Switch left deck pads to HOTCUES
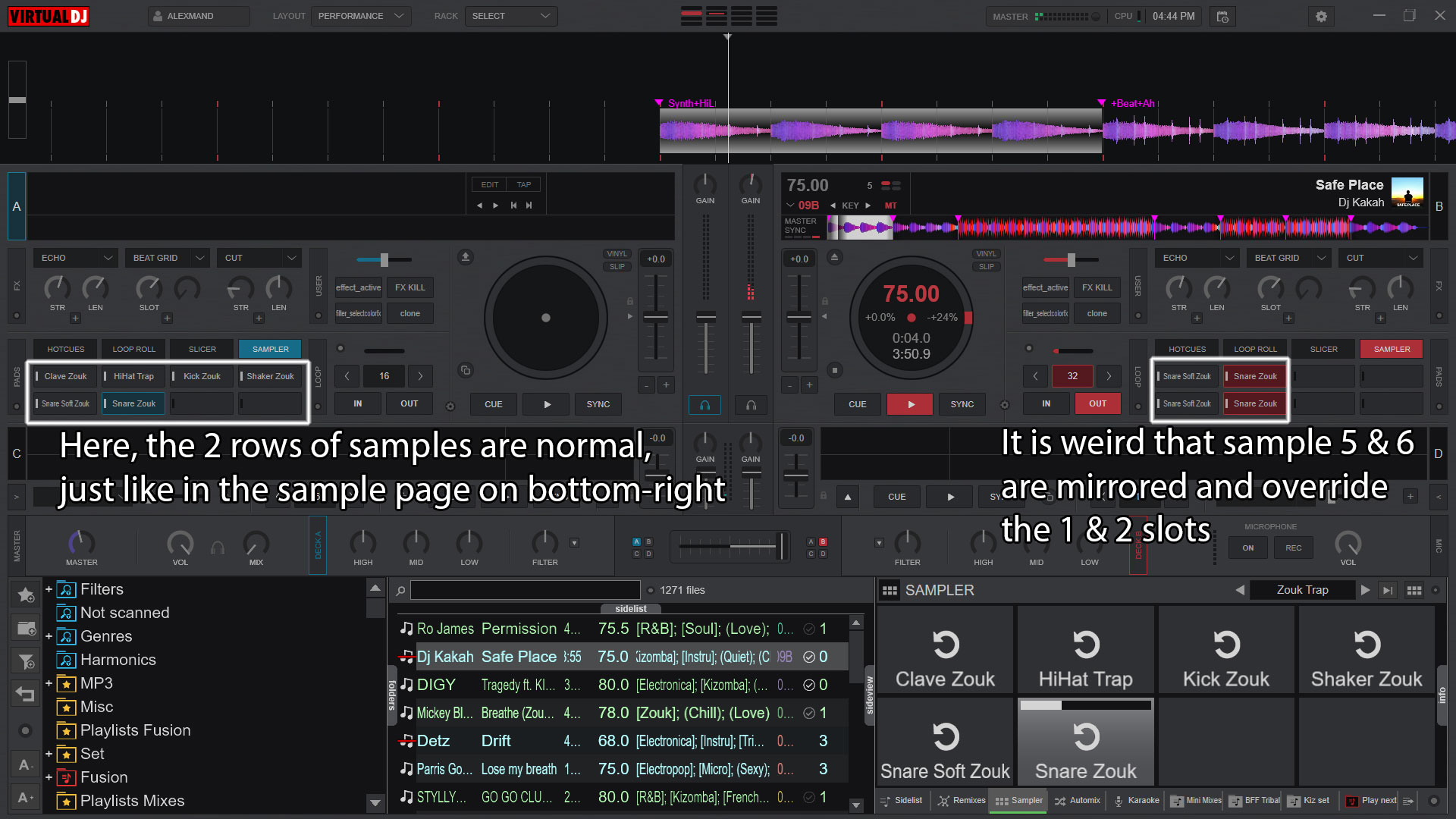The height and width of the screenshot is (819, 1456). click(65, 349)
